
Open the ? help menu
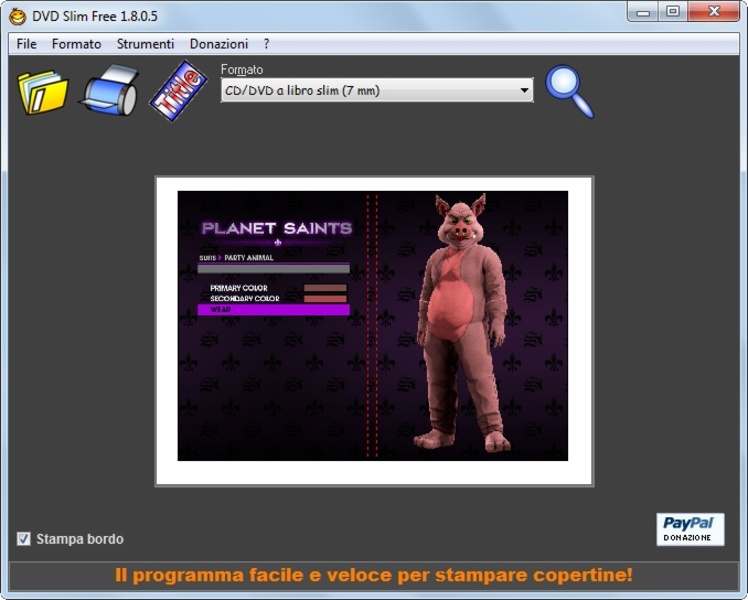pos(266,44)
